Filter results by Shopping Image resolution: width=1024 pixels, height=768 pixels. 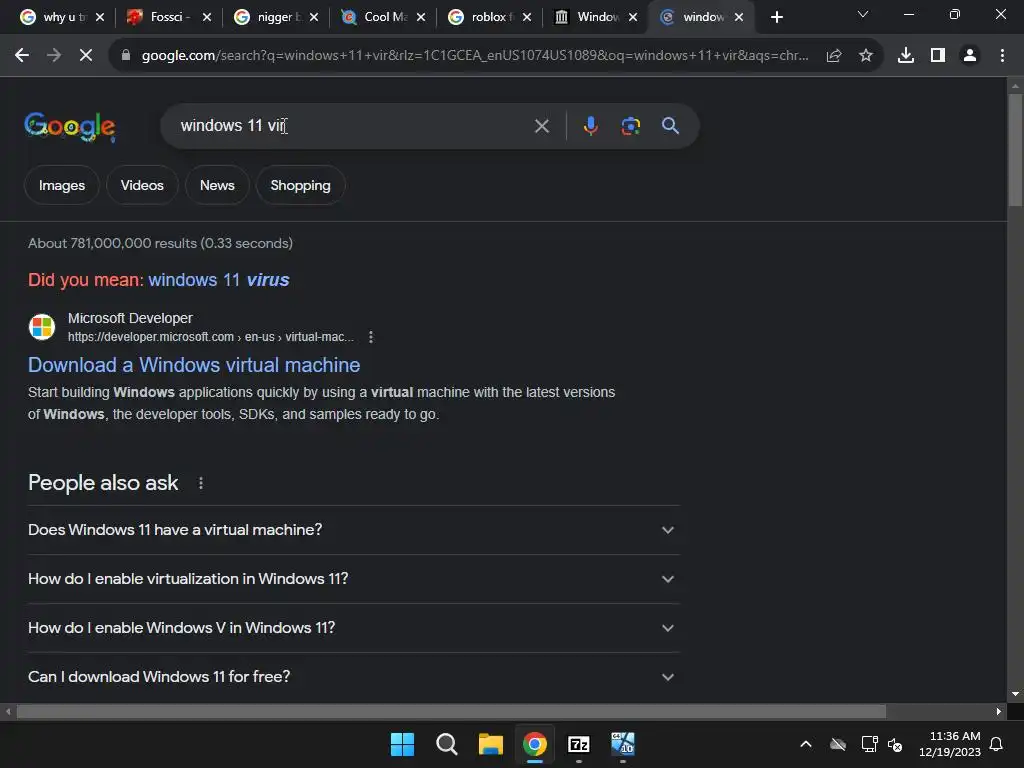coord(300,185)
